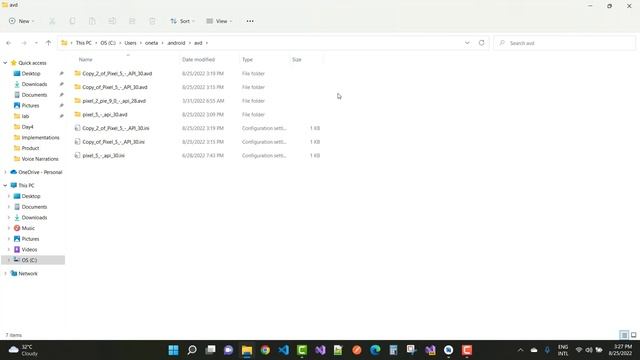
Task: Navigate up one folder level
Action: pos(49,43)
